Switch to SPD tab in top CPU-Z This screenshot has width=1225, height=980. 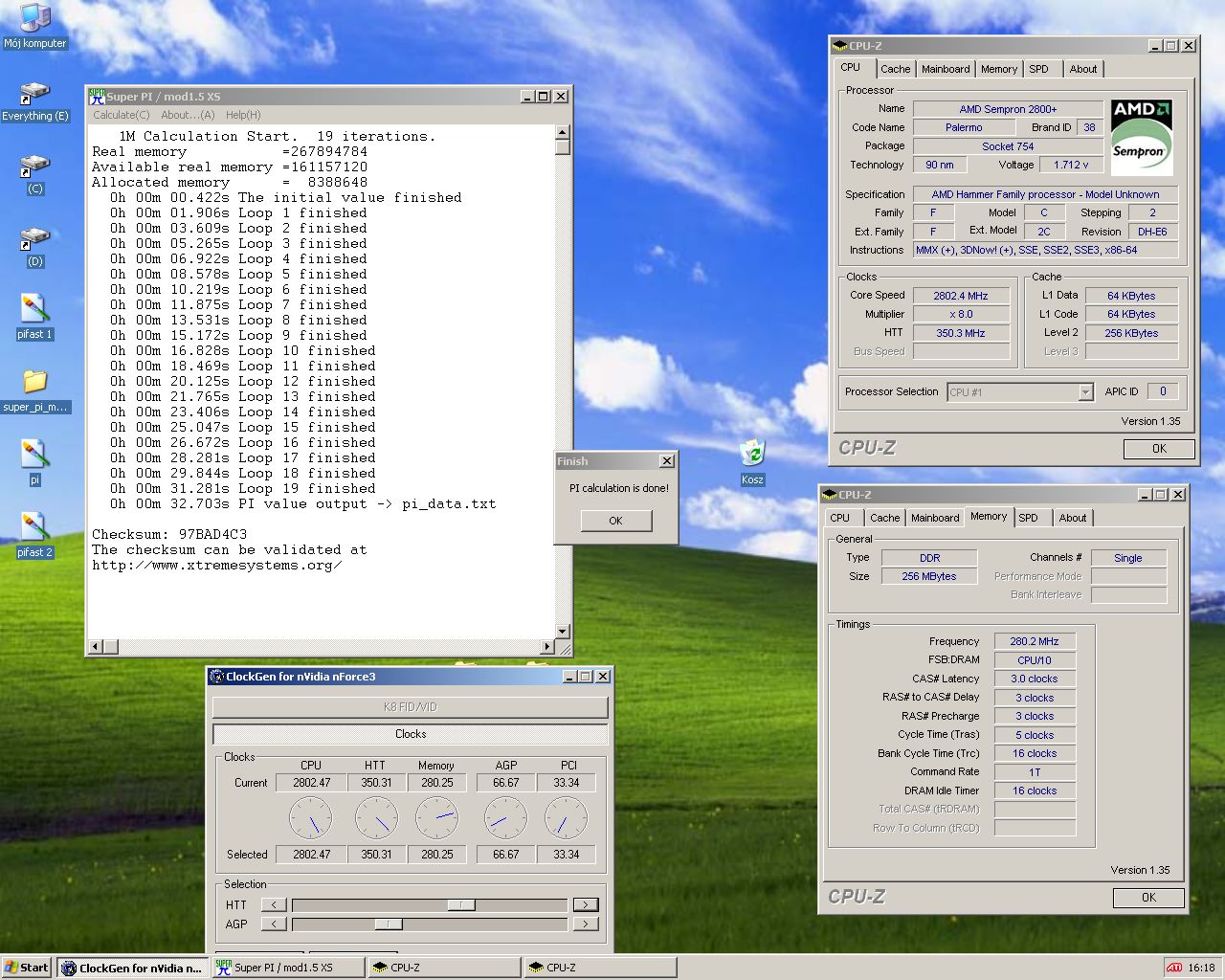click(1039, 69)
